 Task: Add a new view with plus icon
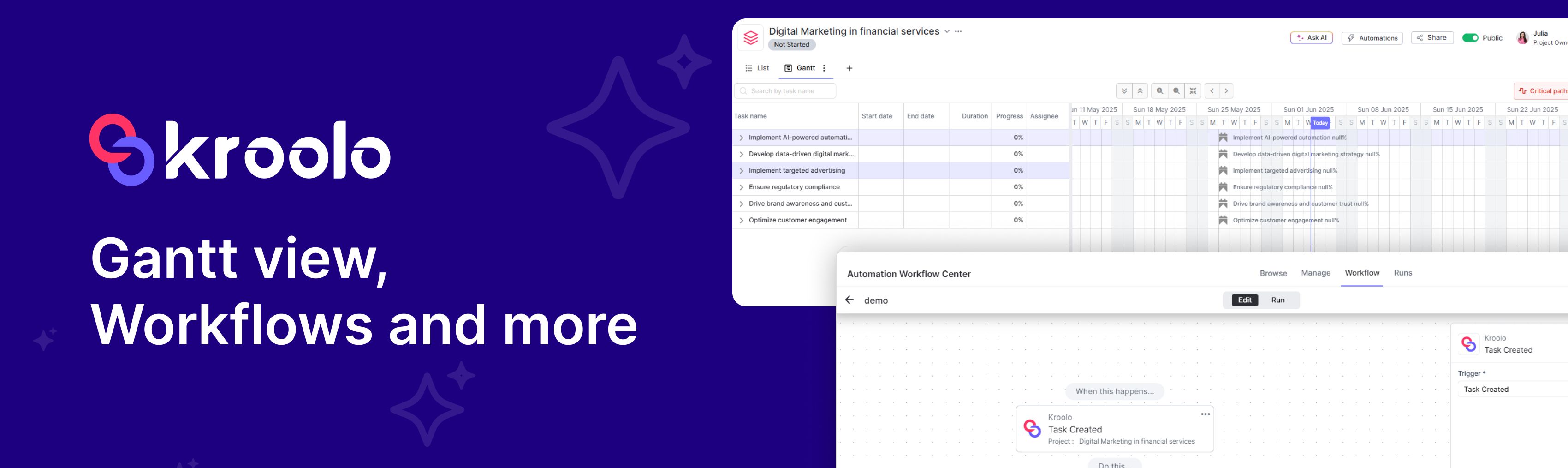(849, 68)
